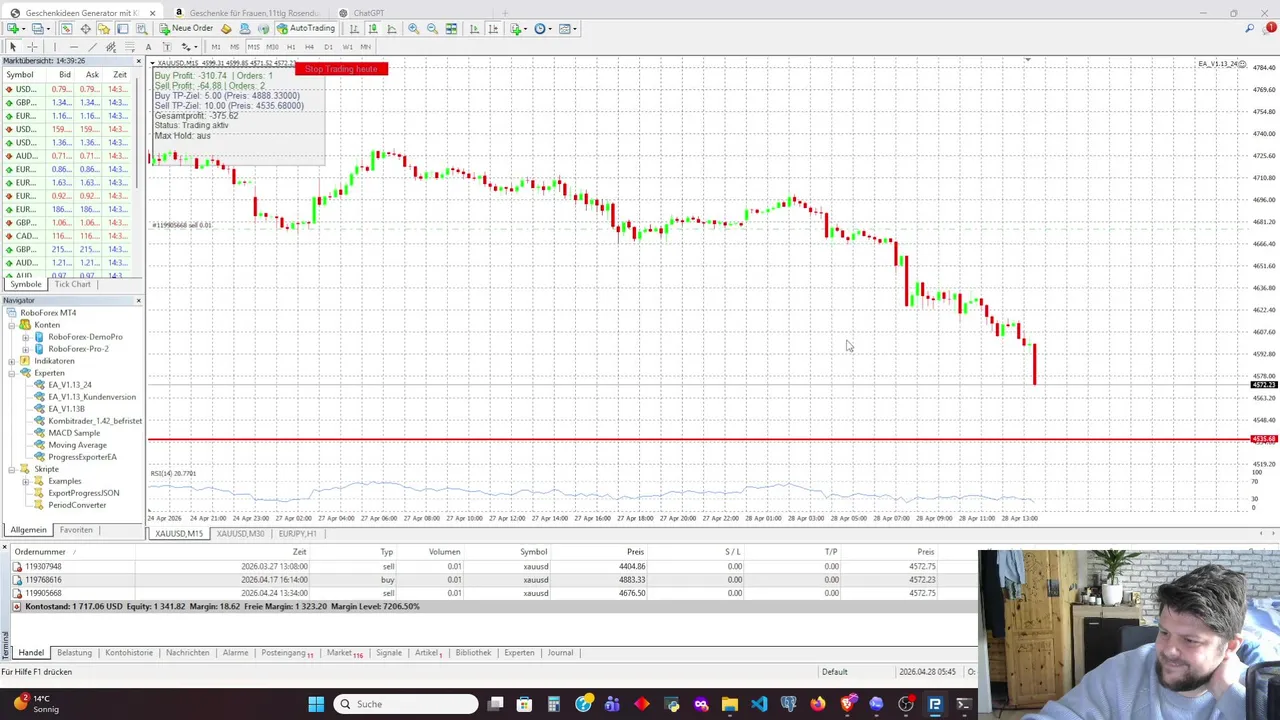
Task: Open the Kontohistorie terminal tab
Action: (129, 653)
